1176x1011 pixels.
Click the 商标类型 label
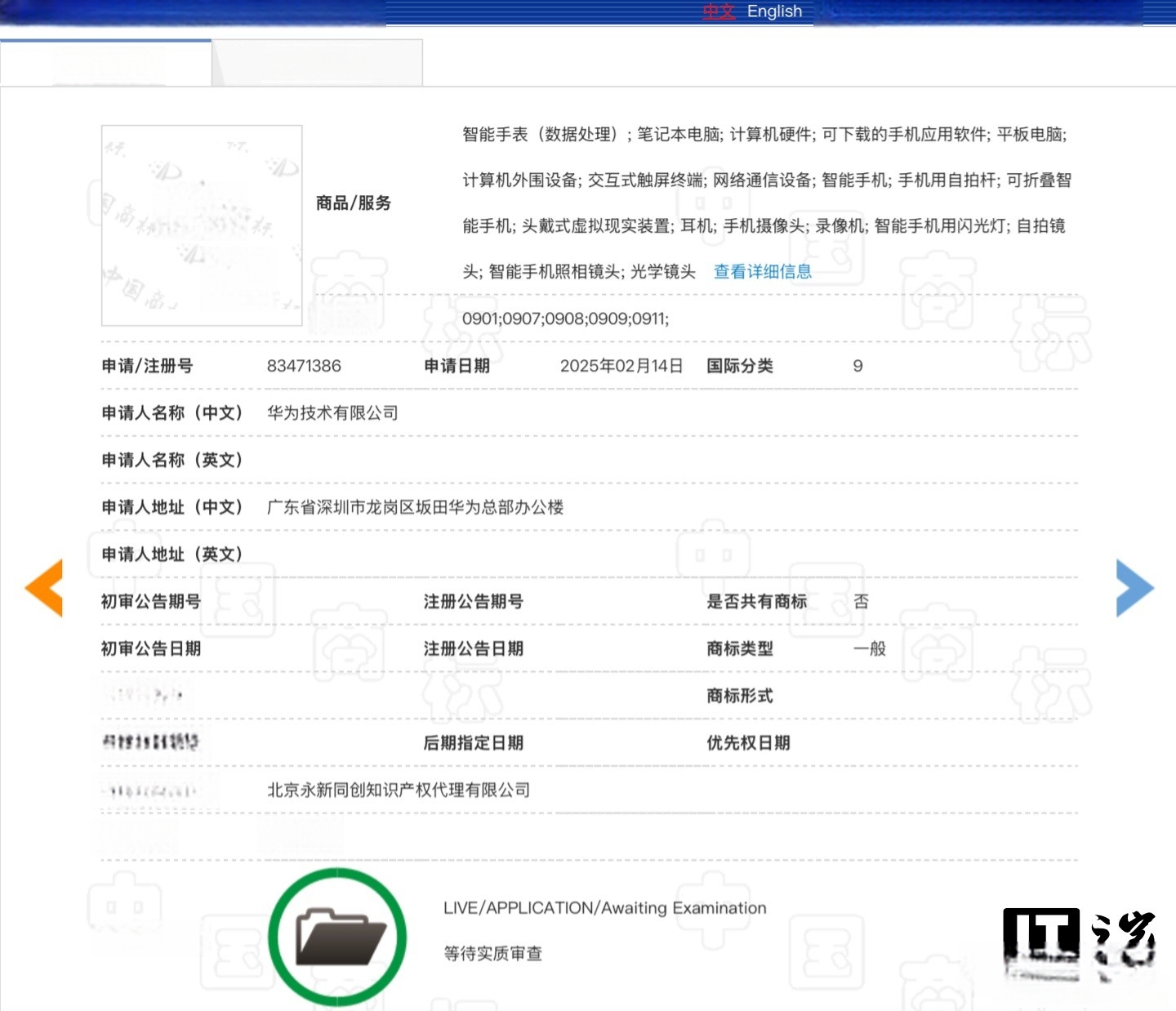(x=740, y=649)
